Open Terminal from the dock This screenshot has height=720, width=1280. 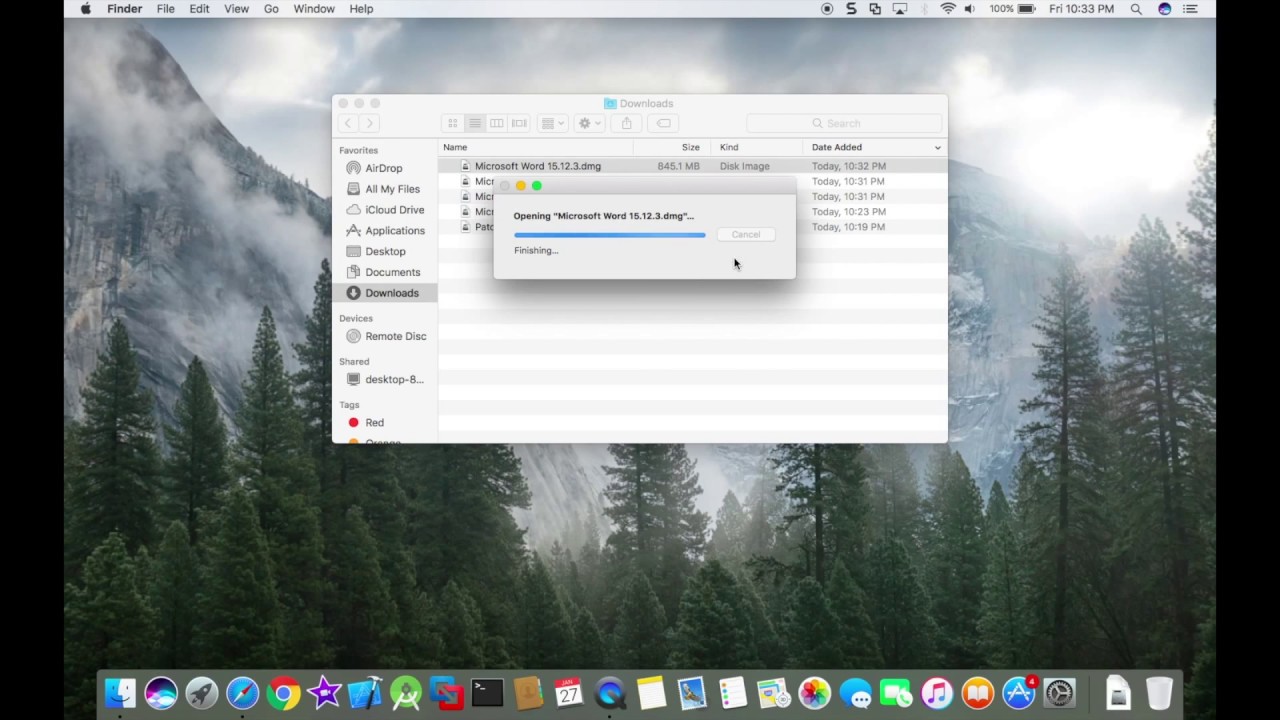click(487, 693)
